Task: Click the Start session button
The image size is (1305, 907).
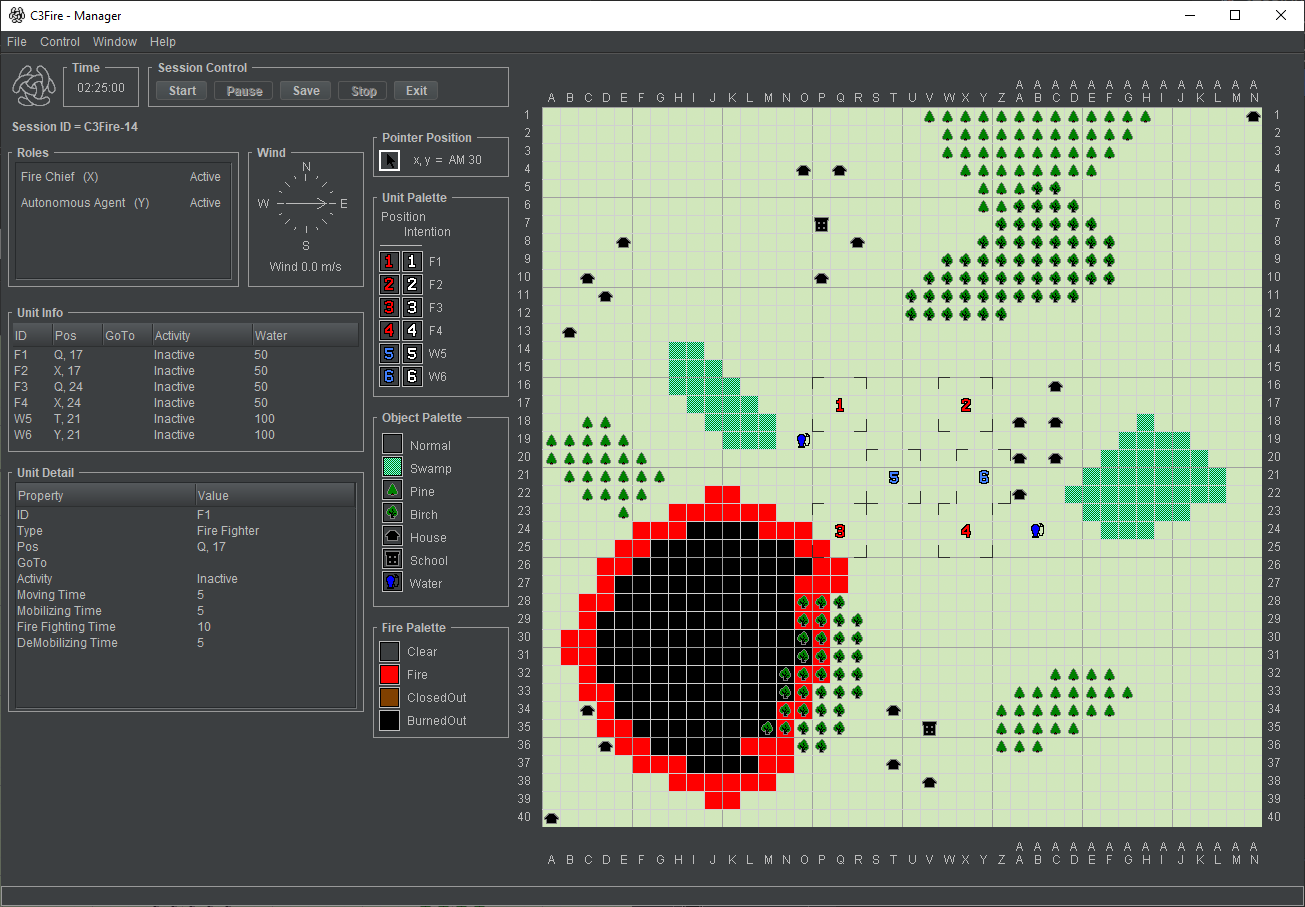Action: pyautogui.click(x=182, y=91)
